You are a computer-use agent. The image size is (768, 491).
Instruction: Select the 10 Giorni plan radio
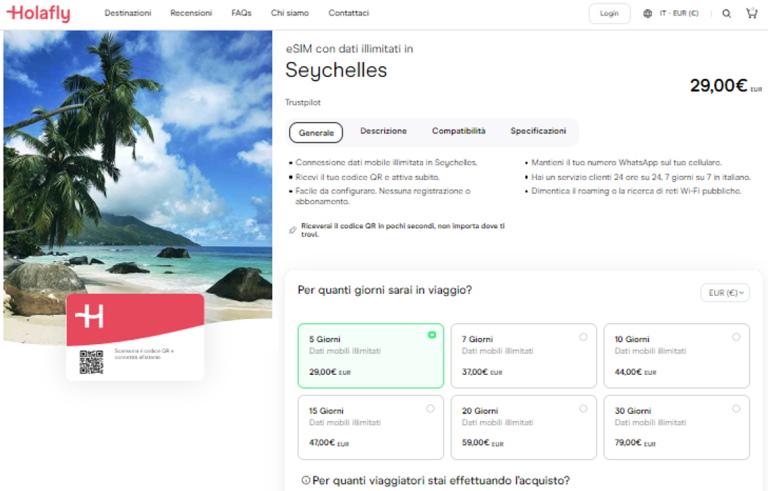pos(736,337)
